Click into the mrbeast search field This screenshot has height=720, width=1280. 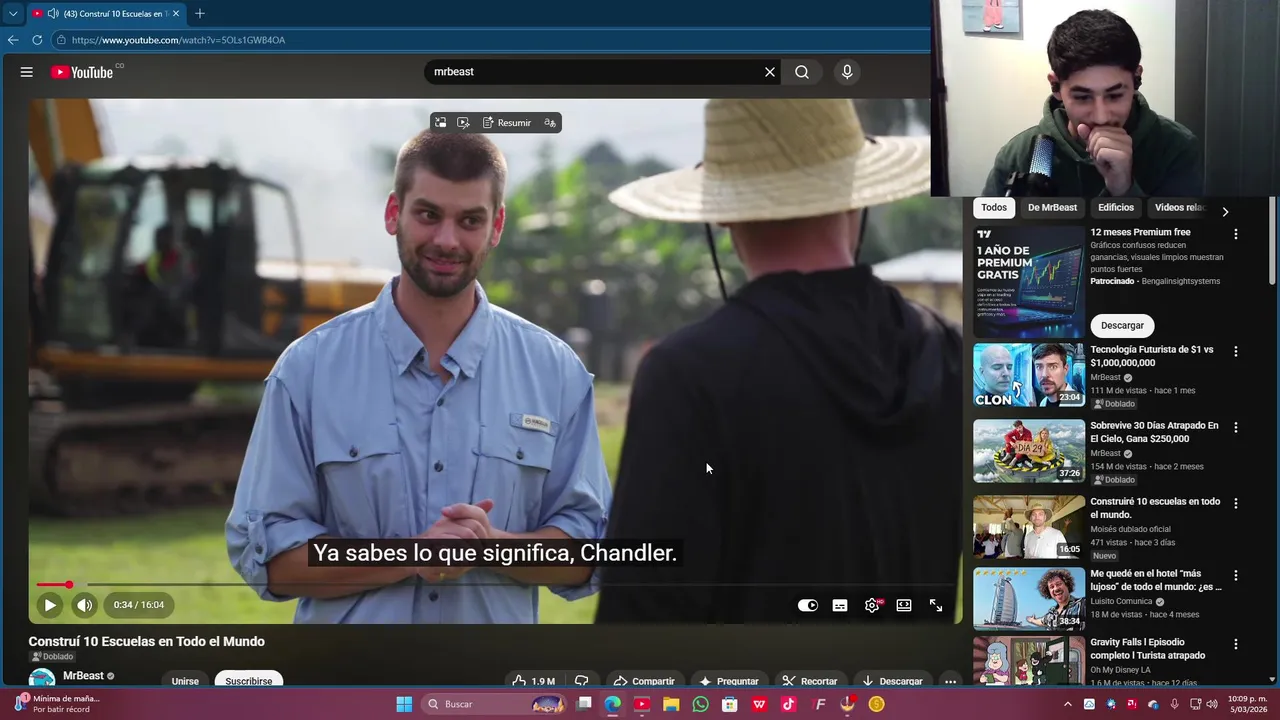pyautogui.click(x=595, y=72)
